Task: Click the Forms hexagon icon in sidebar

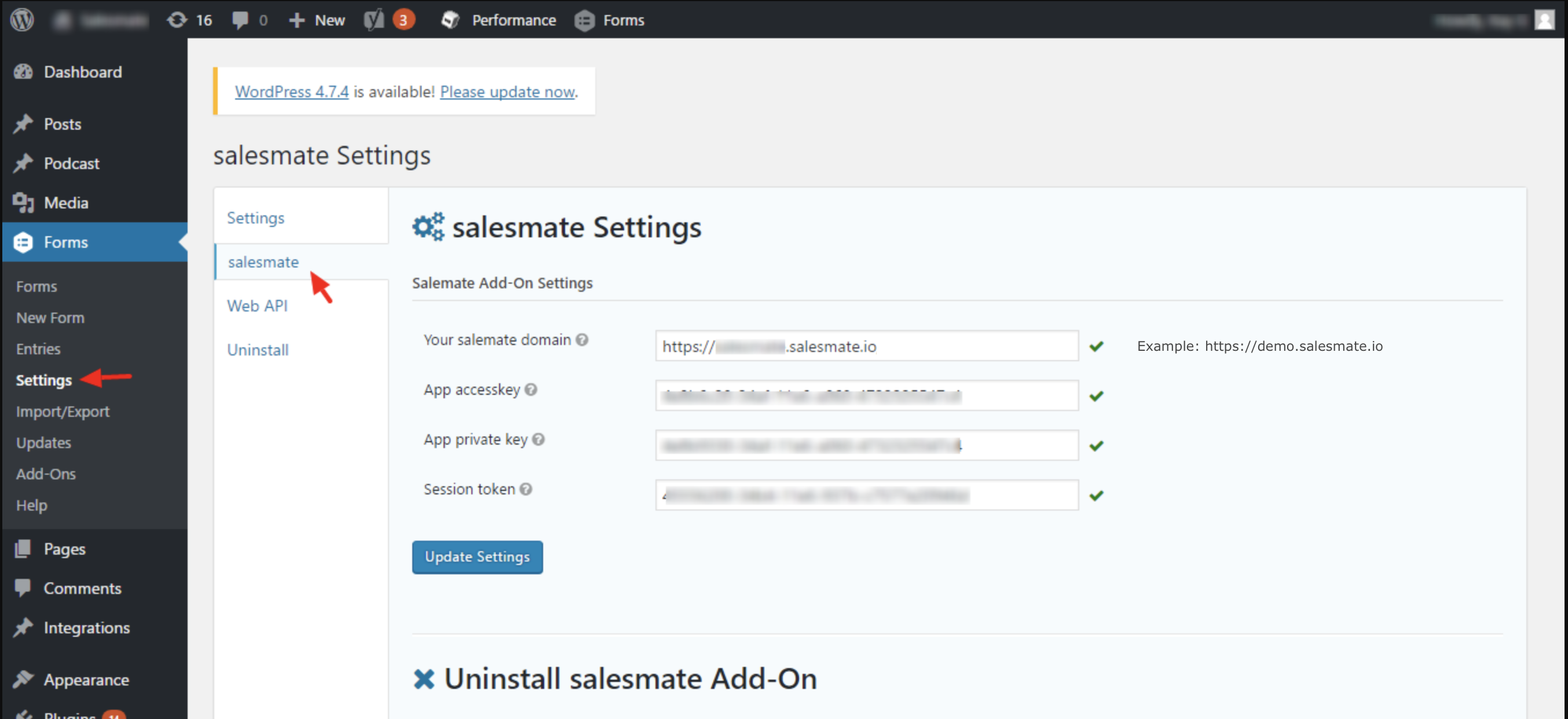Action: [x=23, y=243]
